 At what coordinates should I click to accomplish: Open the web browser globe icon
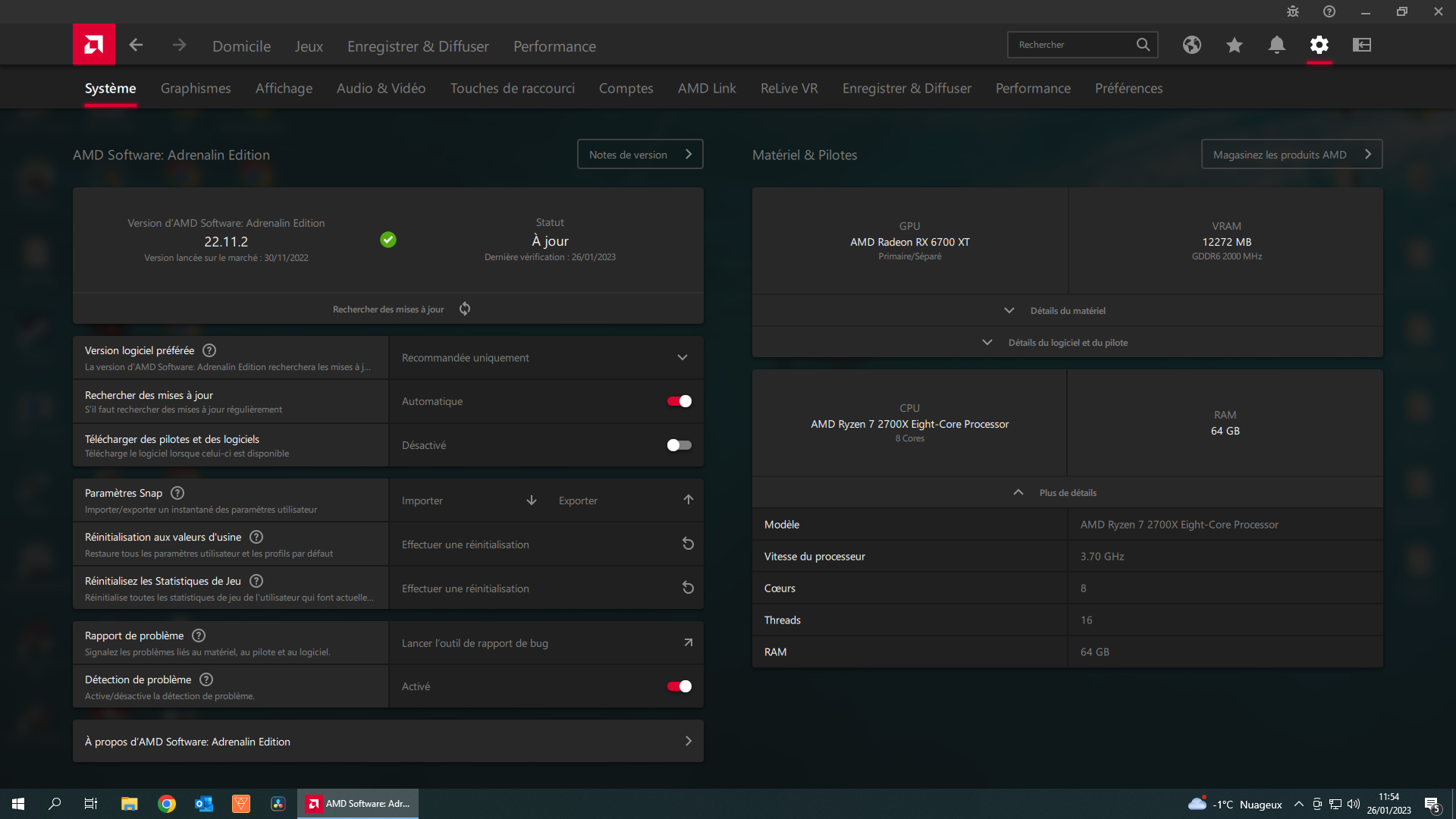[1192, 45]
